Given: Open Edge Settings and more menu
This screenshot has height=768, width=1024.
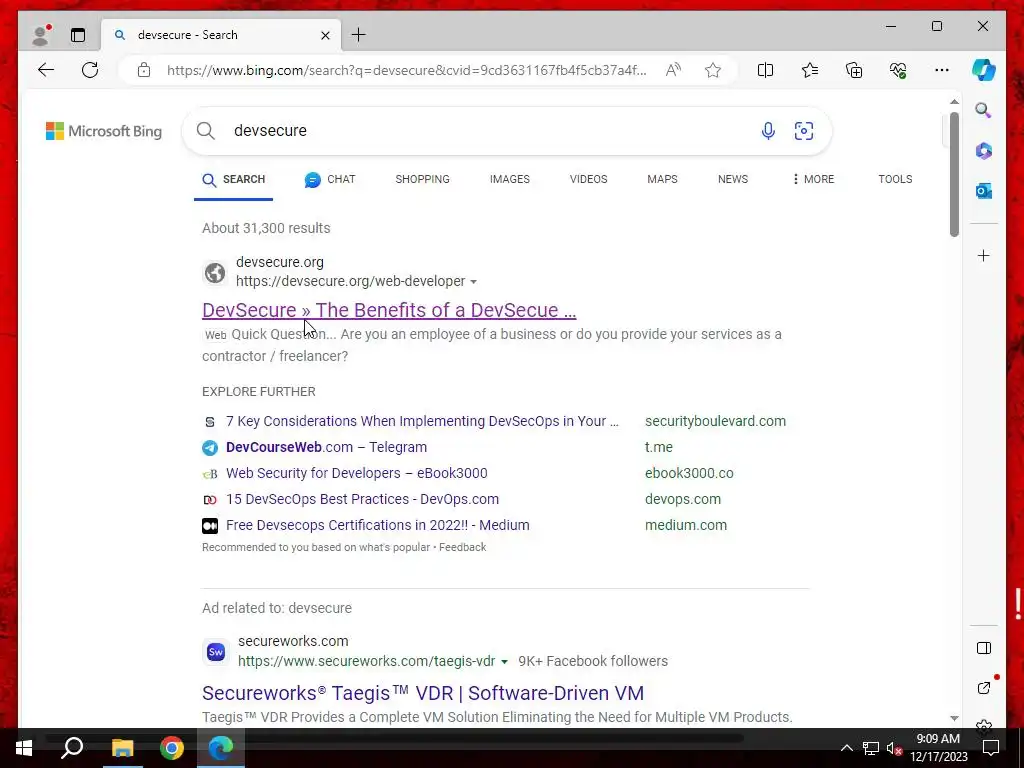Looking at the screenshot, I should (942, 70).
